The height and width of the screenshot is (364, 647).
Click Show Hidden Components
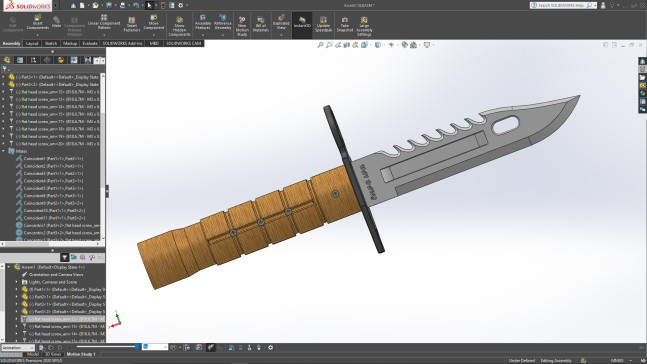(179, 26)
